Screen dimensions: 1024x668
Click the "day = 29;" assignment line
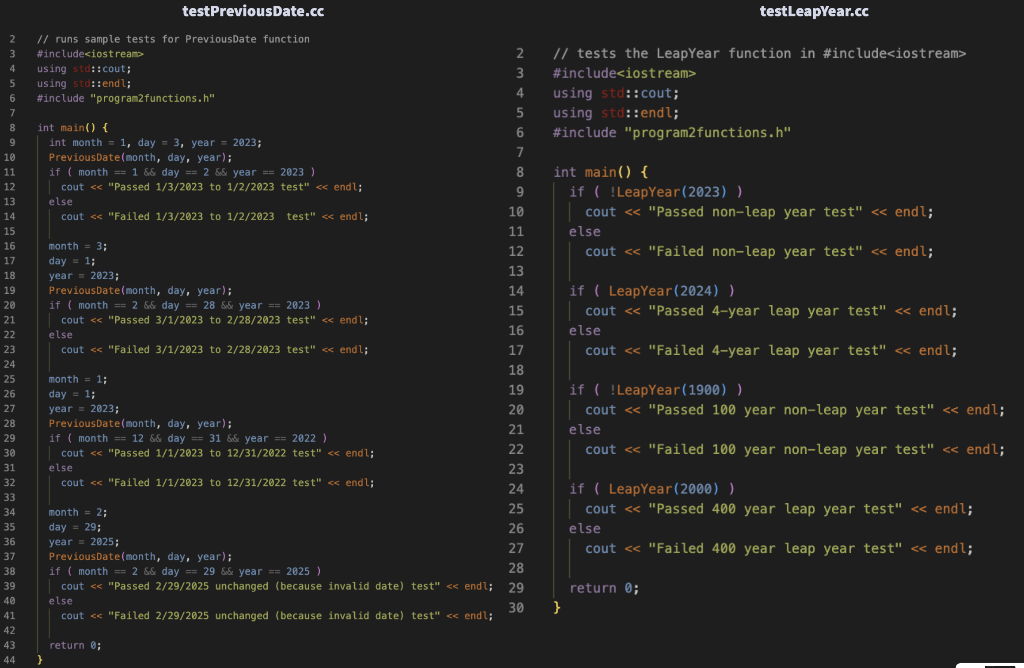click(75, 527)
